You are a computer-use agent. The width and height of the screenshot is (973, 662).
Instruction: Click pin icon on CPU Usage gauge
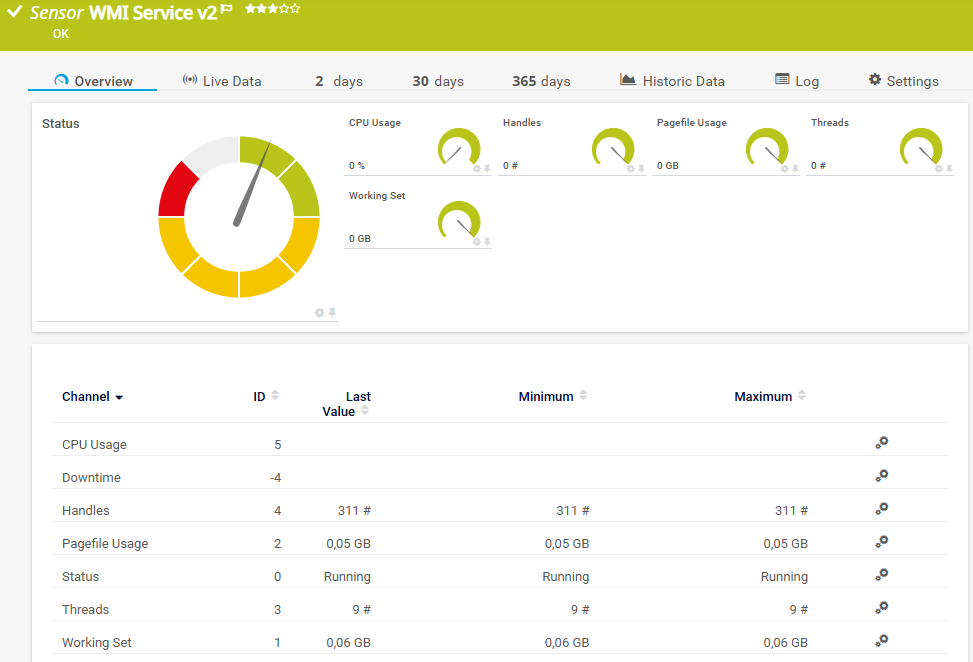coord(487,169)
